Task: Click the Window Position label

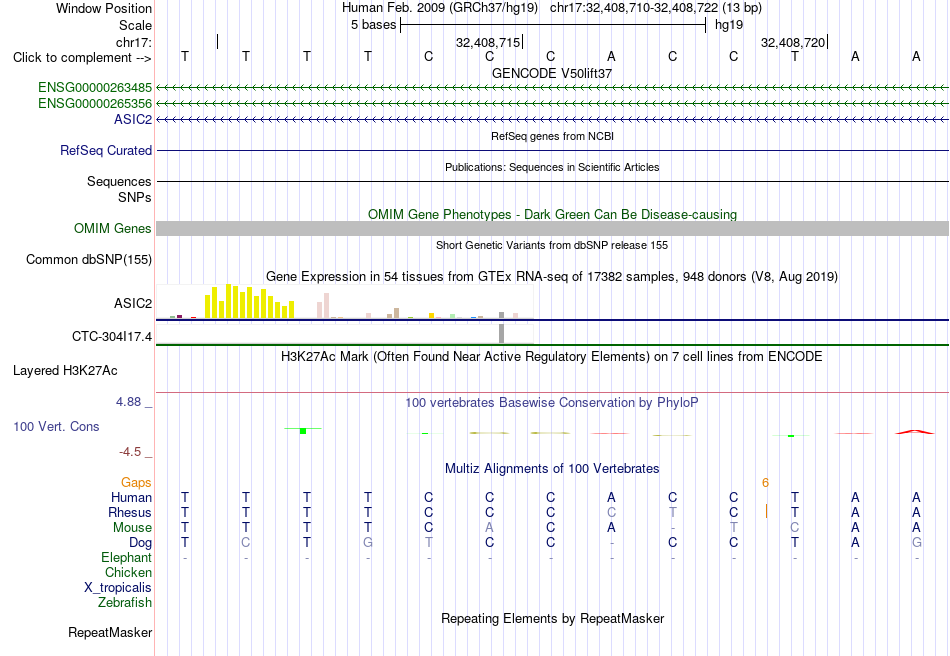Action: [104, 8]
